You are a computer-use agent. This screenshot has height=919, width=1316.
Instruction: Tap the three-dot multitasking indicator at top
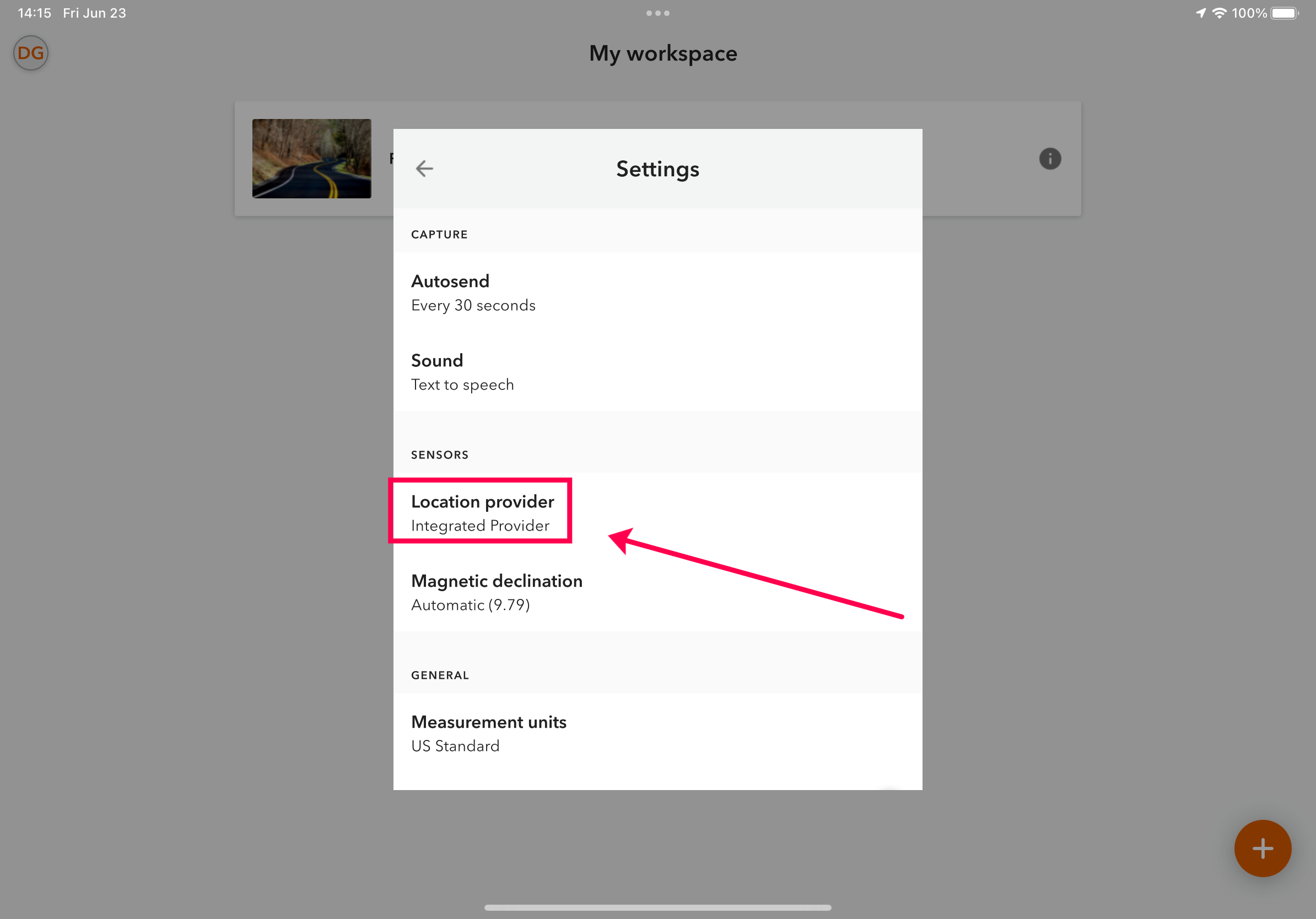[x=657, y=13]
